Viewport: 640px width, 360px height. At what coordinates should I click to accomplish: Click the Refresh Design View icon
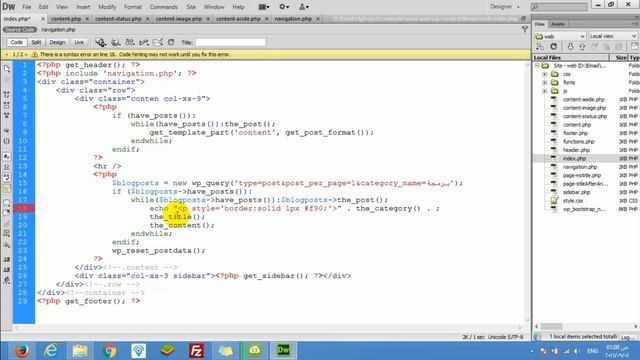[171, 42]
